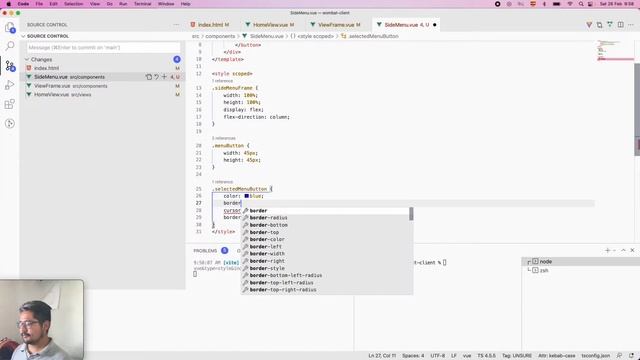Open the Extensions view

click(x=10, y=104)
